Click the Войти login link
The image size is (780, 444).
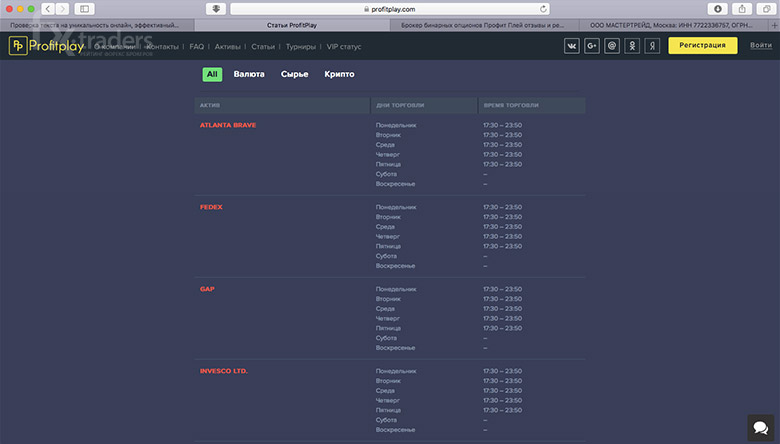[x=761, y=45]
